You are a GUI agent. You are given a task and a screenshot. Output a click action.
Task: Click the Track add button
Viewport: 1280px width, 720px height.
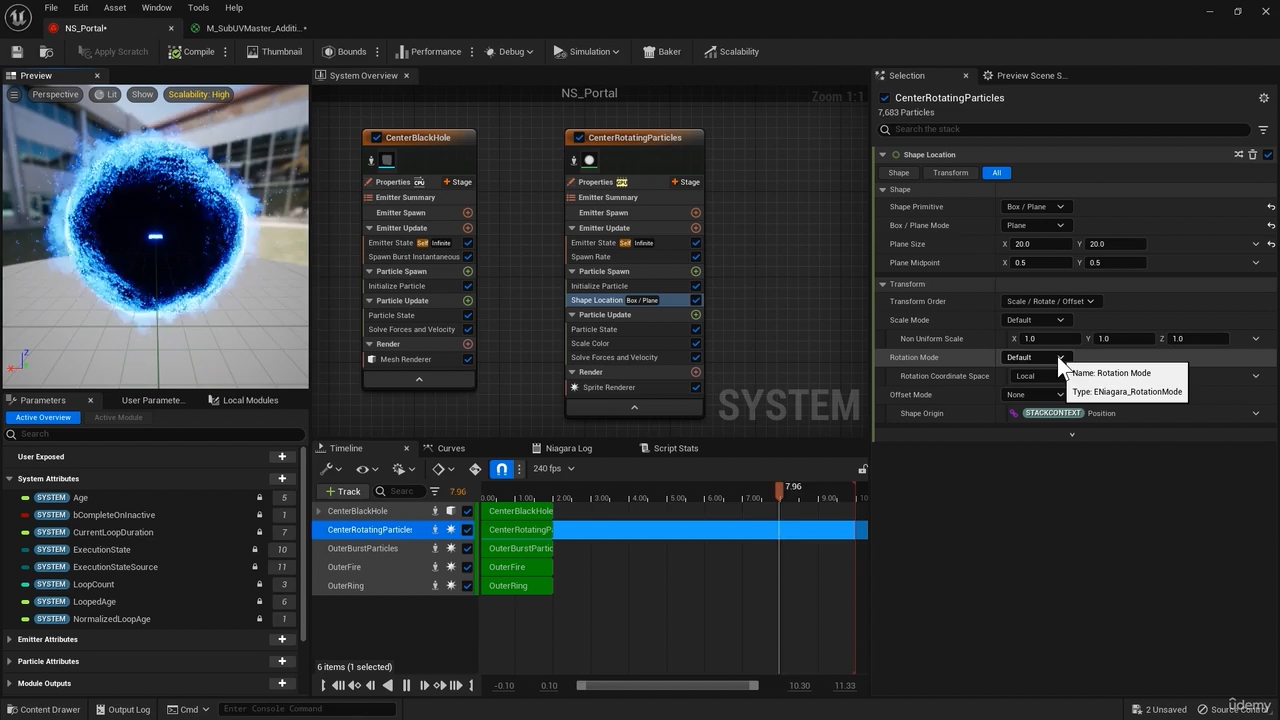pos(342,491)
